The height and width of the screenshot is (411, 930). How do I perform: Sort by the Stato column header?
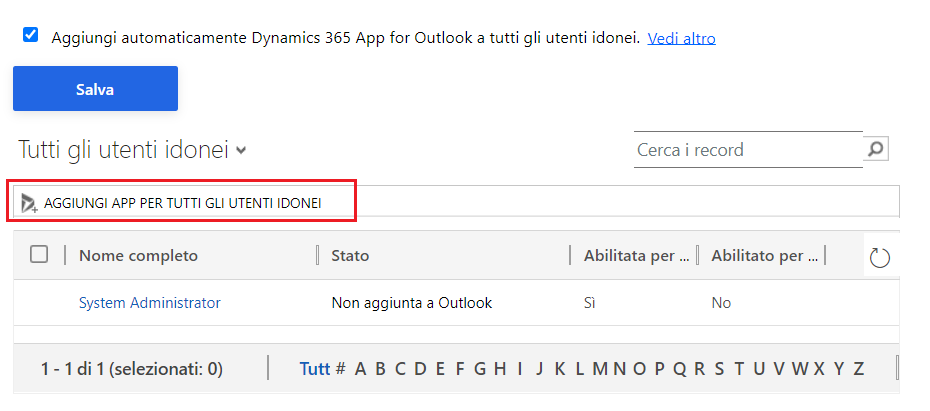[350, 256]
